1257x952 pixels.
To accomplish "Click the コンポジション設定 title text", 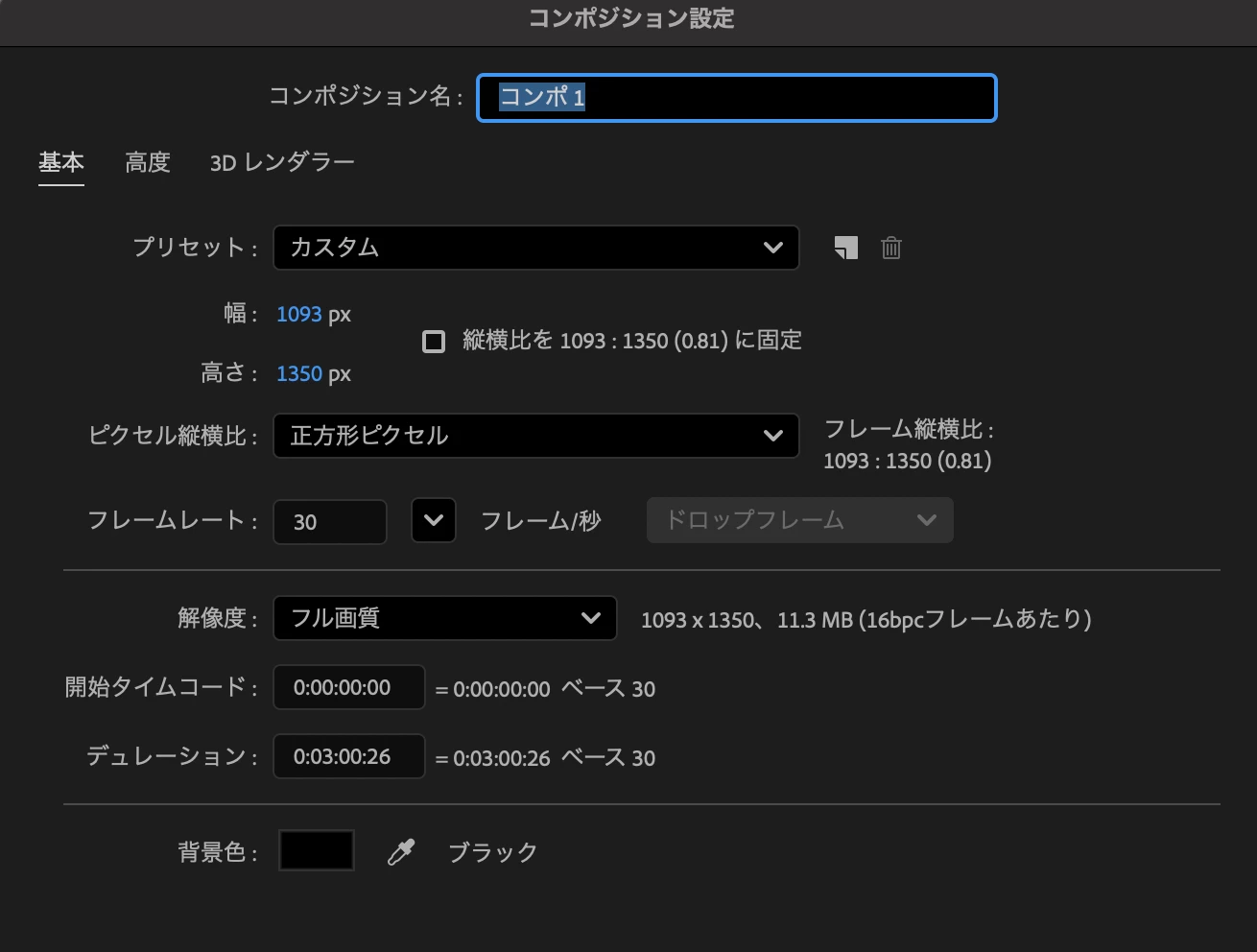I will point(631,18).
